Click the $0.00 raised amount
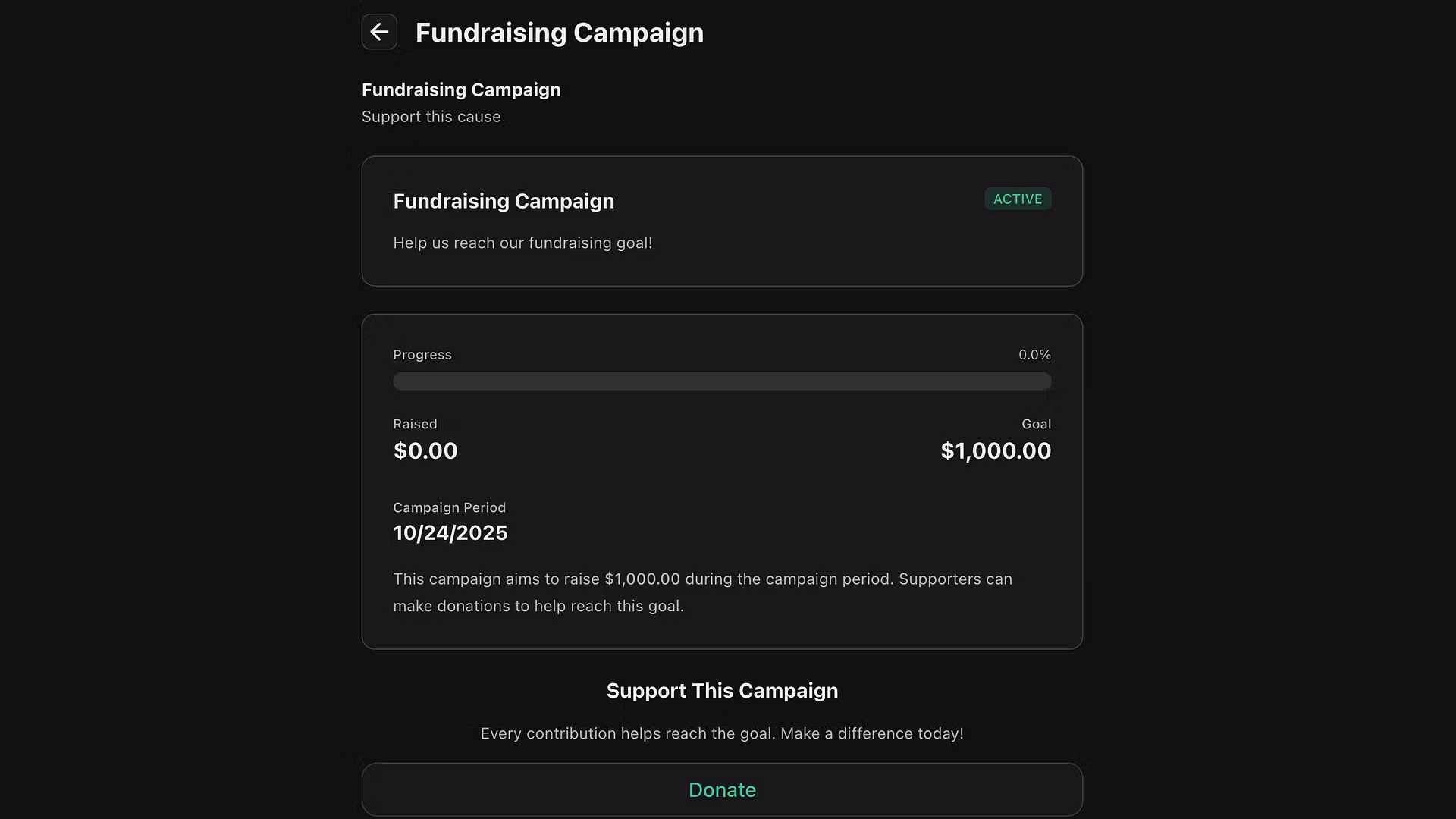Viewport: 1456px width, 819px height. pos(425,451)
